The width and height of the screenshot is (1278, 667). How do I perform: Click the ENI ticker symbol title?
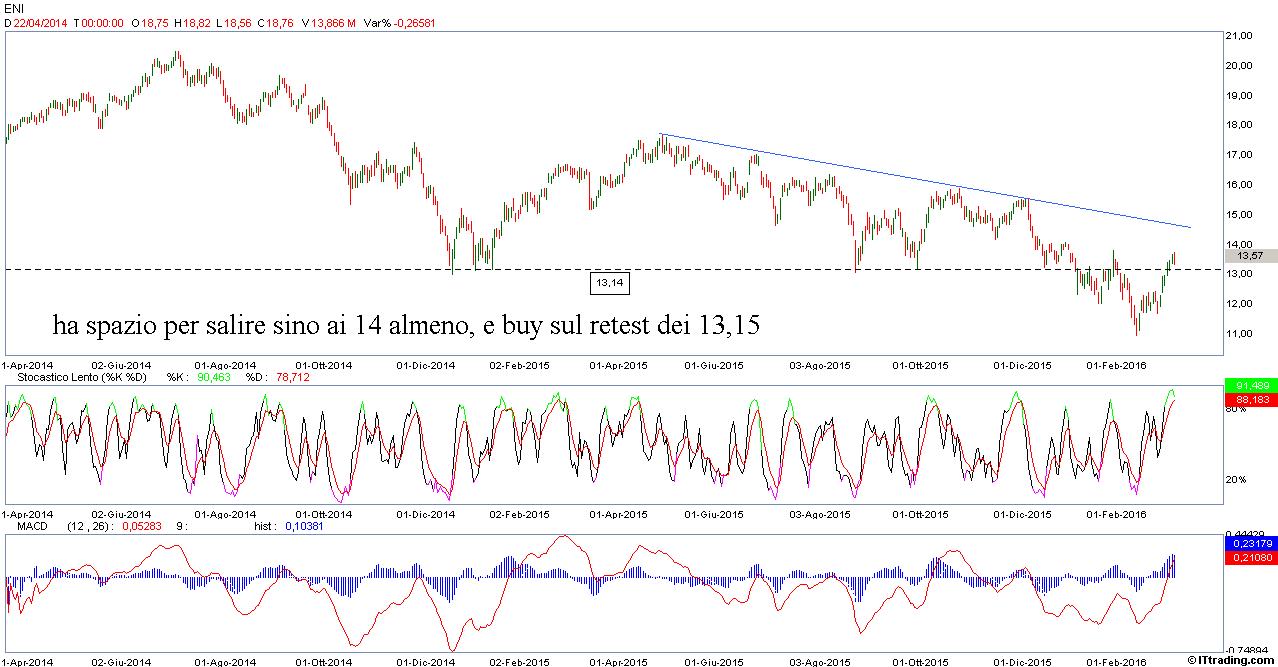13,9
